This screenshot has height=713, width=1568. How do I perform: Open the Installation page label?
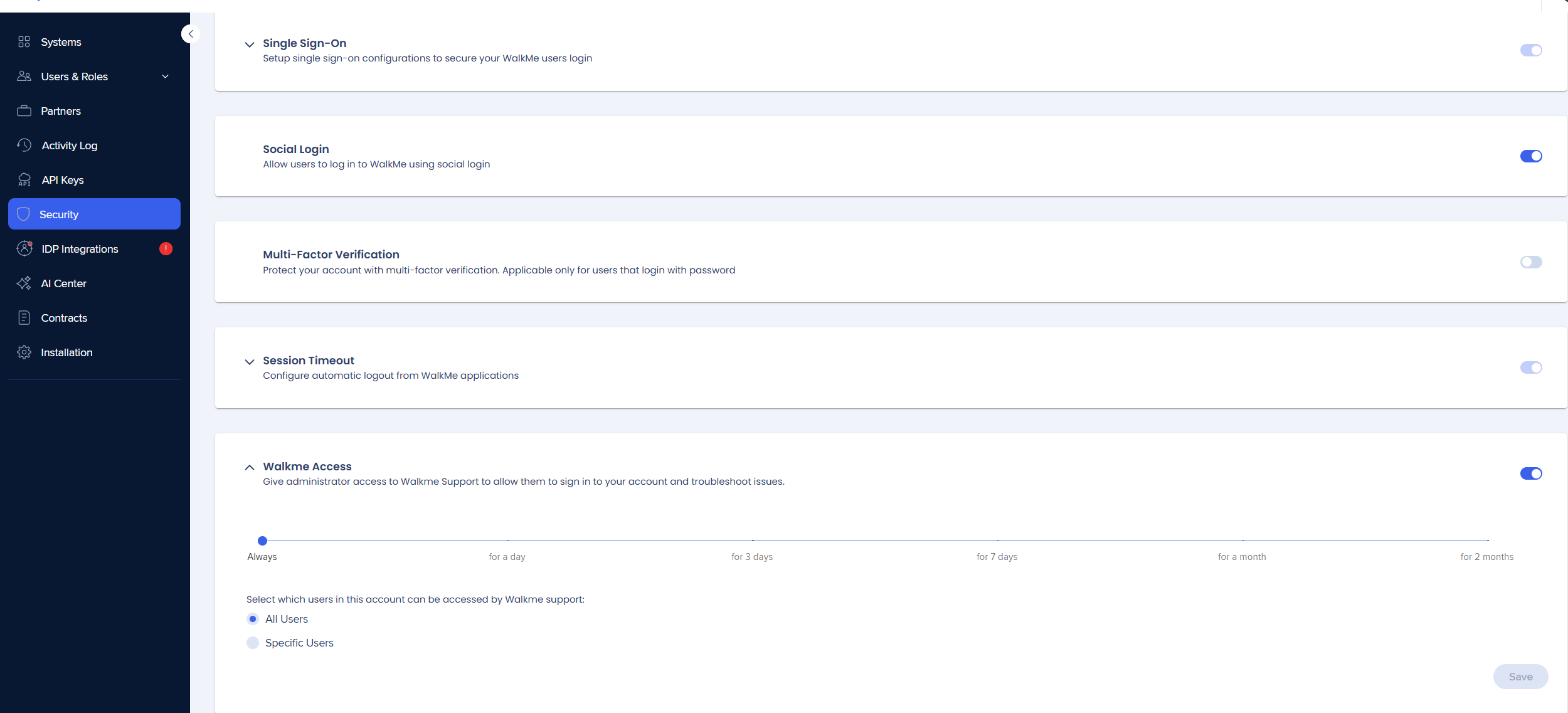pyautogui.click(x=66, y=352)
